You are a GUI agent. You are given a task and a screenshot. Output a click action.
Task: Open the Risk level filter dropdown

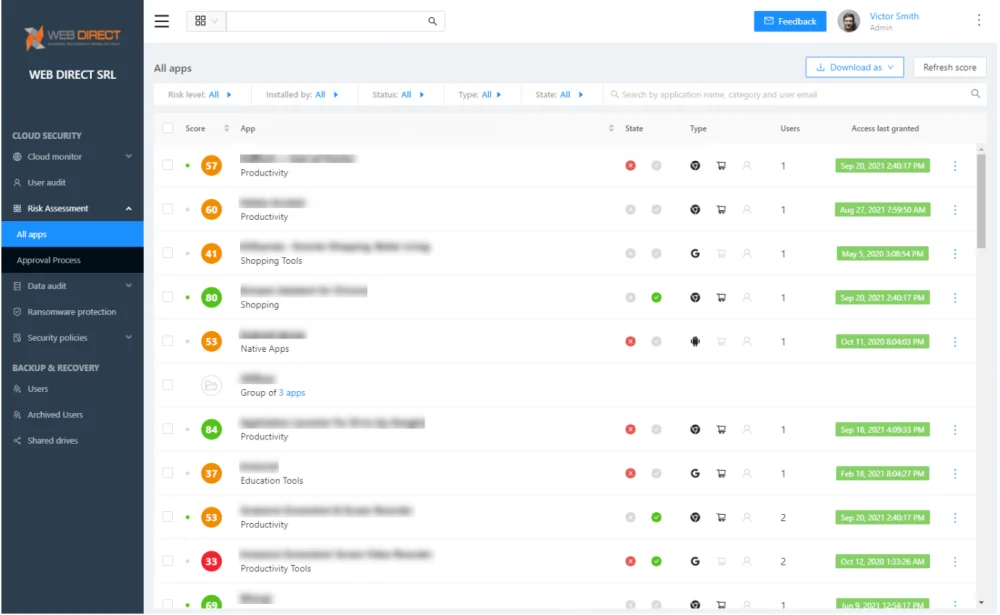[200, 94]
